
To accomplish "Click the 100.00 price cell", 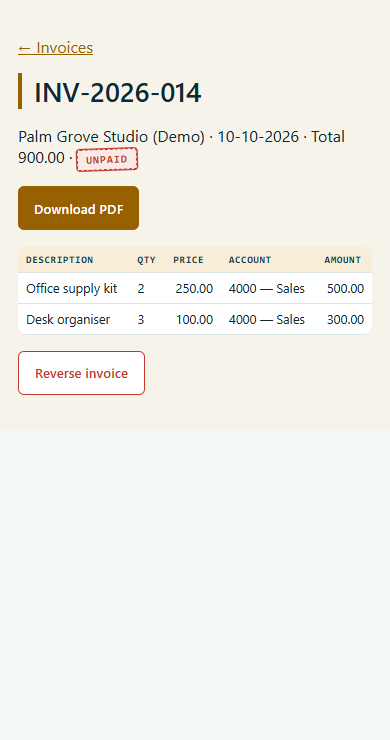I will coord(194,320).
